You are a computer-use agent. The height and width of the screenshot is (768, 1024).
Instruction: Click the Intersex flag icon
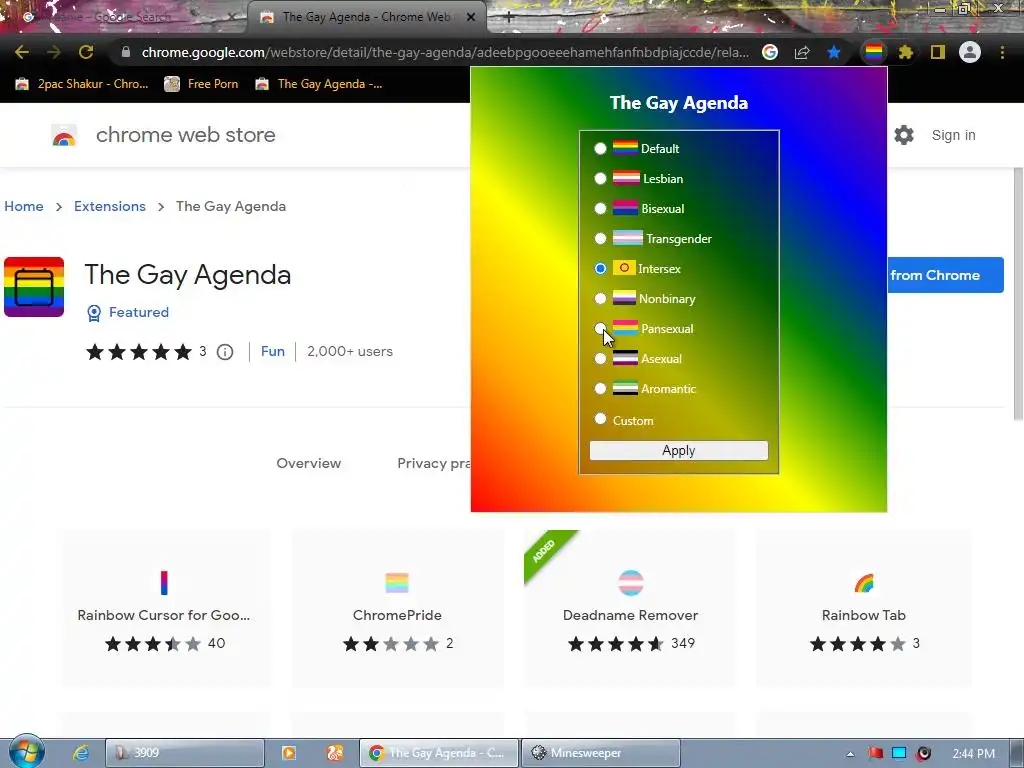(x=624, y=268)
